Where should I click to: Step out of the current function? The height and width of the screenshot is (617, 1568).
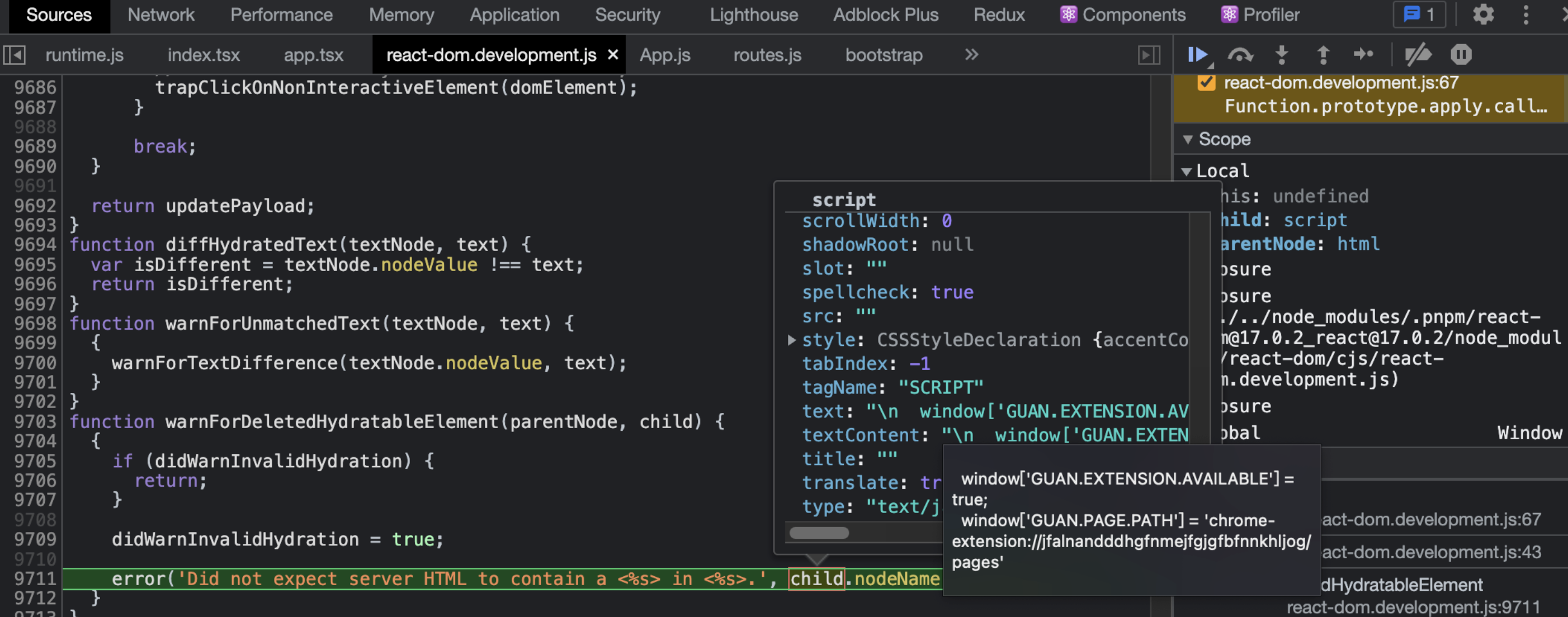[1324, 55]
